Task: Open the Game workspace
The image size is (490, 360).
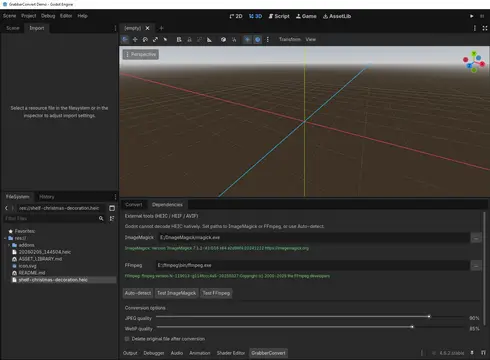Action: point(306,16)
